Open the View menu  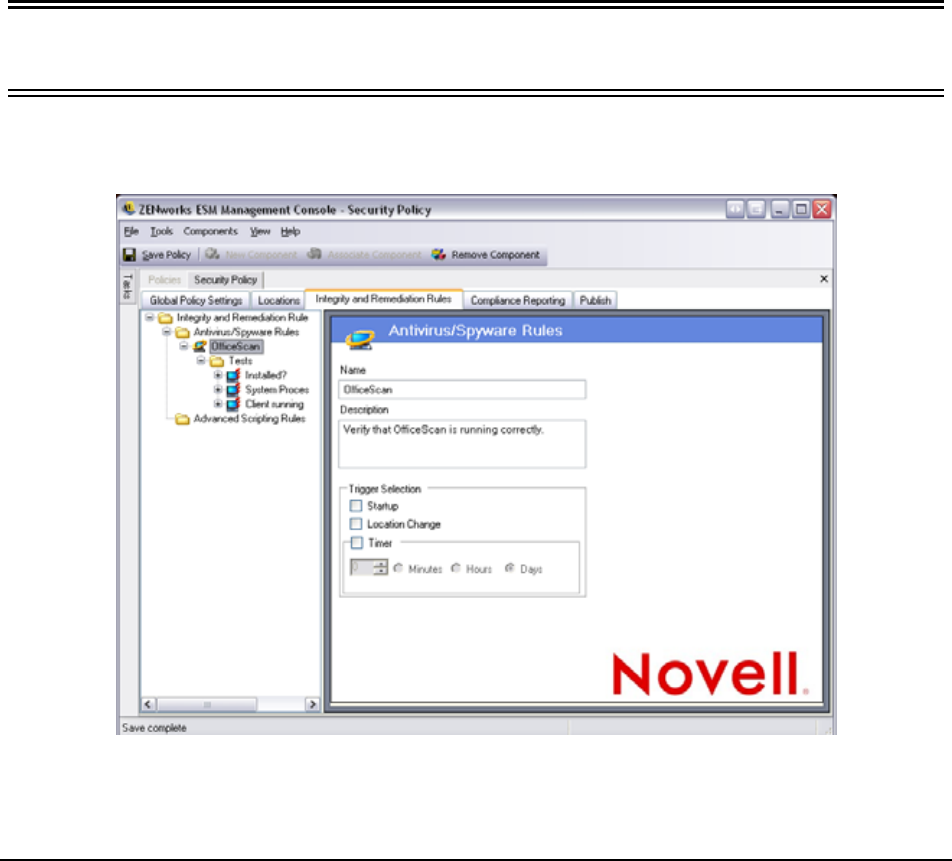click(x=260, y=231)
